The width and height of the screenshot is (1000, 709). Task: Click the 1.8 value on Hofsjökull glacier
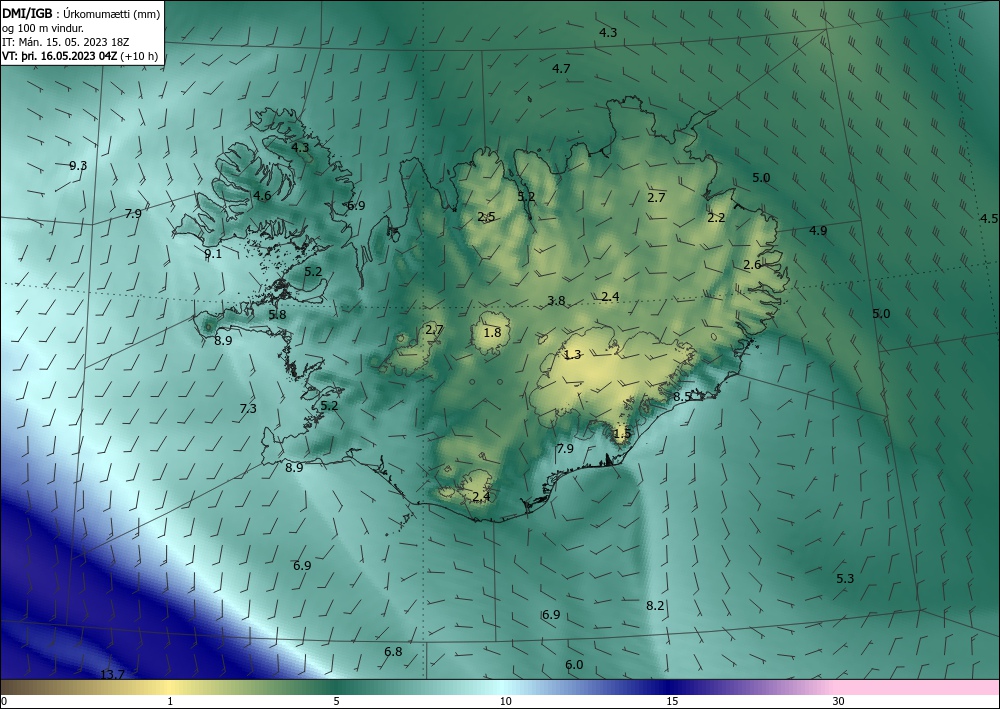492,332
